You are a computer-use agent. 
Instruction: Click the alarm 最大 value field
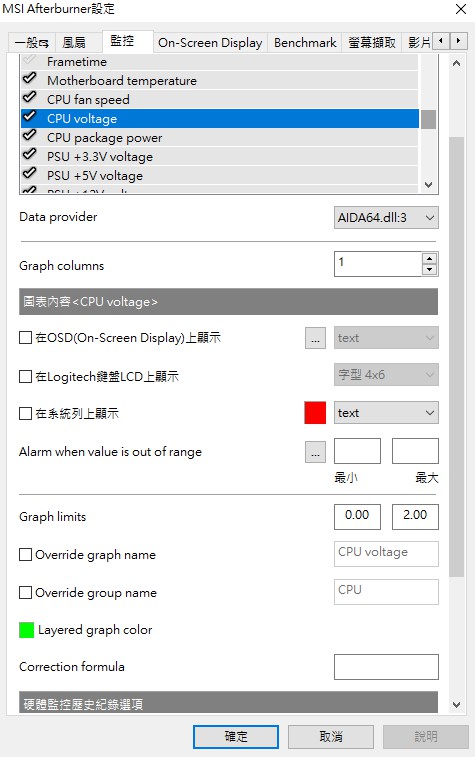415,450
